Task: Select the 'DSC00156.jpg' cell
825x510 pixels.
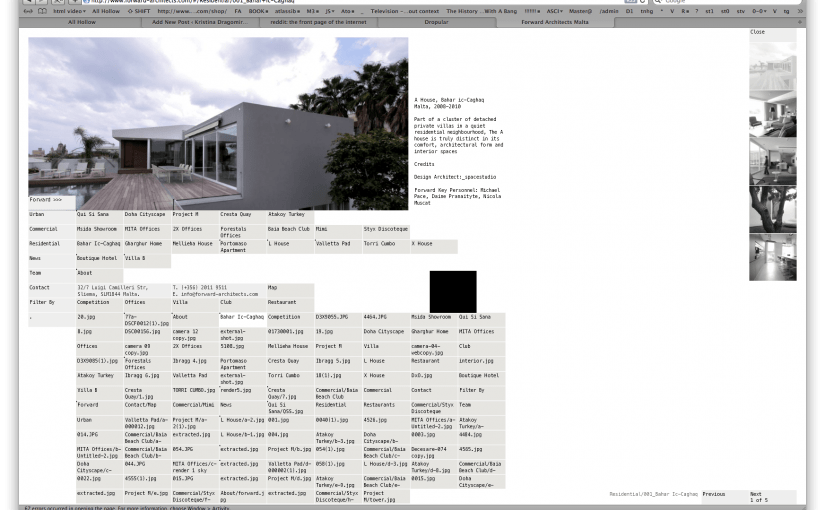Action: click(147, 335)
